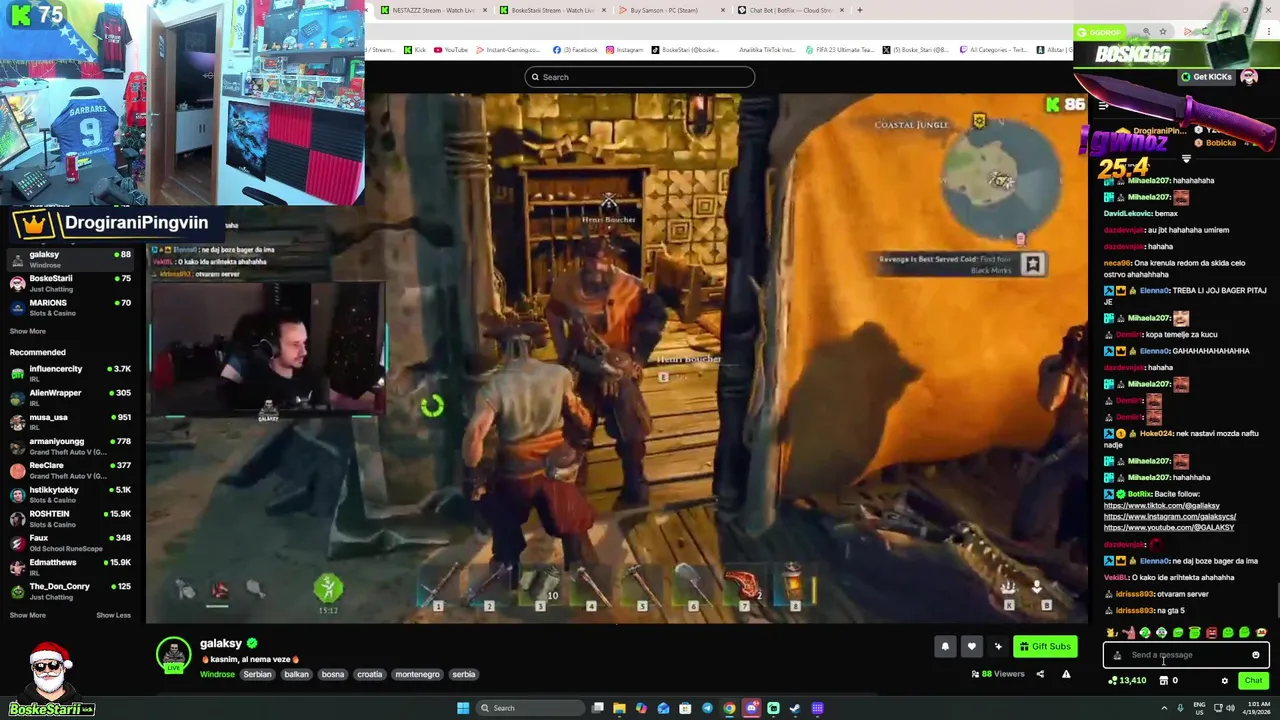Open the Instant-Gaming bookmark
This screenshot has height=720, width=1280.
coord(510,50)
